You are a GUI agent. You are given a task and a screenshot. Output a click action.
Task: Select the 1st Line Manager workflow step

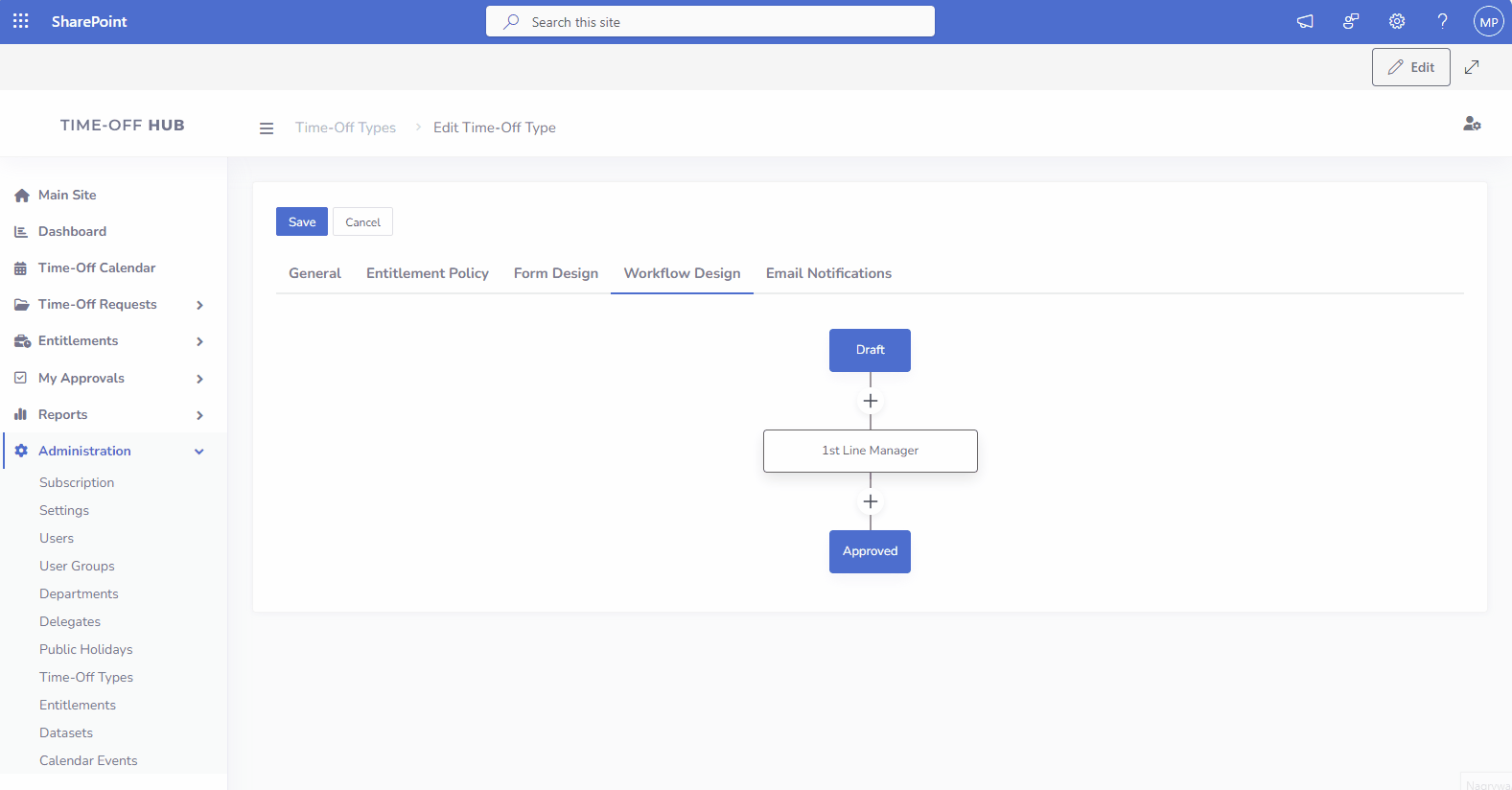871,451
